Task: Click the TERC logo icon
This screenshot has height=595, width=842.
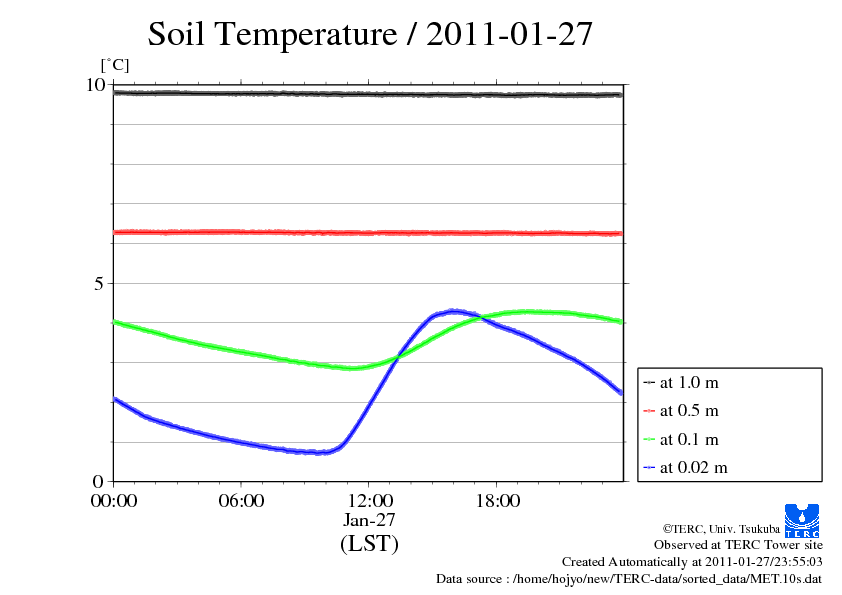Action: pyautogui.click(x=802, y=521)
